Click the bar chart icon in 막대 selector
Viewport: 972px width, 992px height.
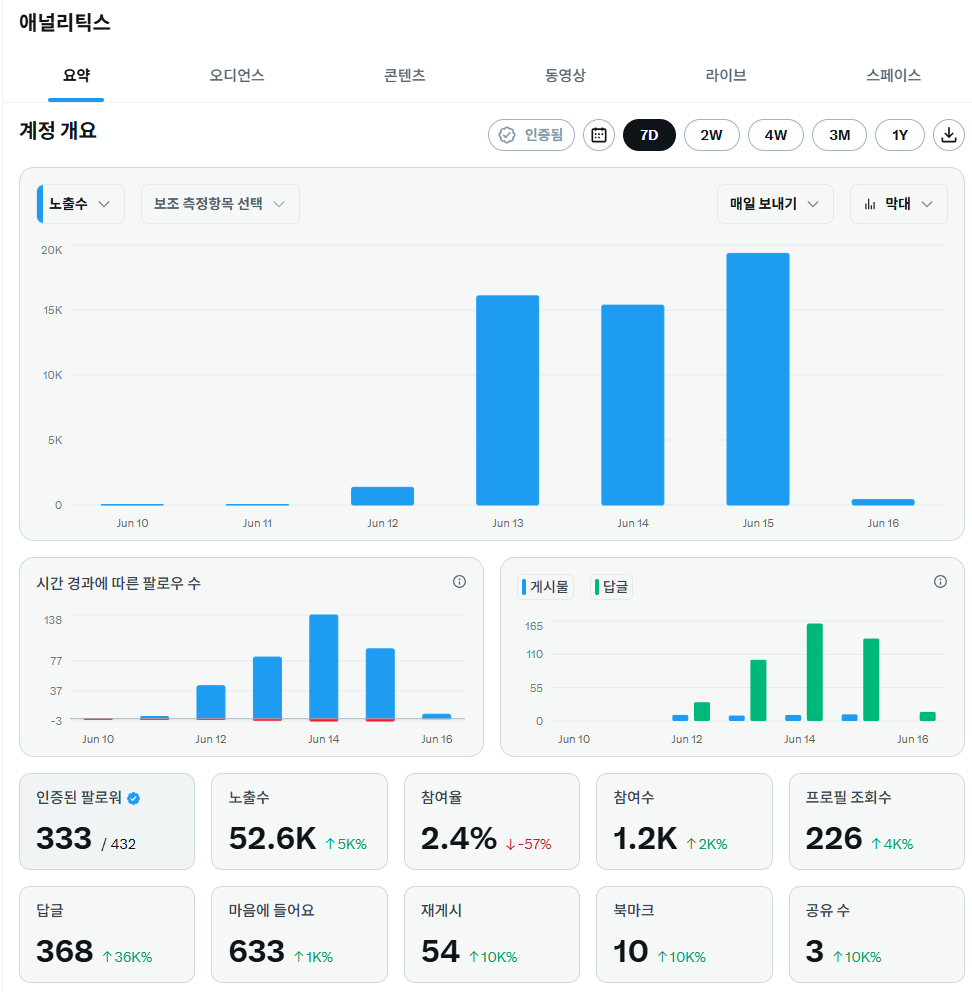(870, 204)
